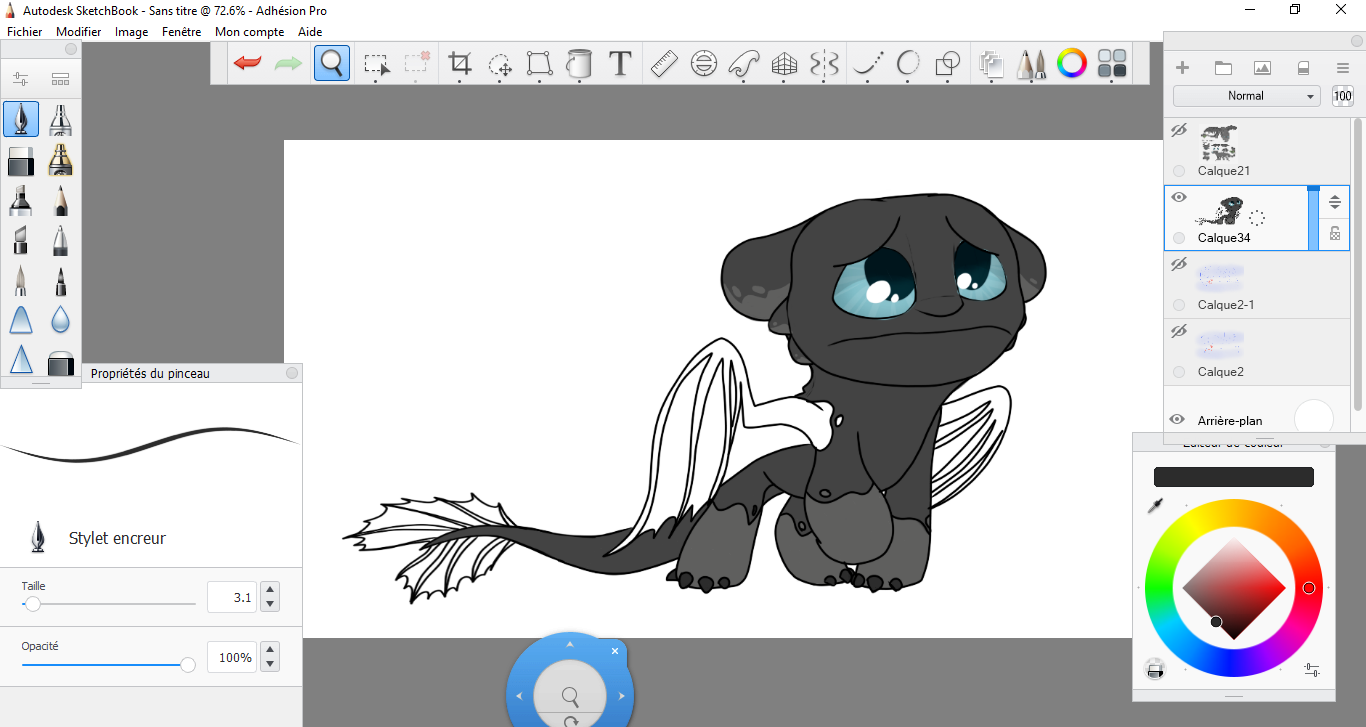Show the hidden Calque21 layer

(1178, 130)
